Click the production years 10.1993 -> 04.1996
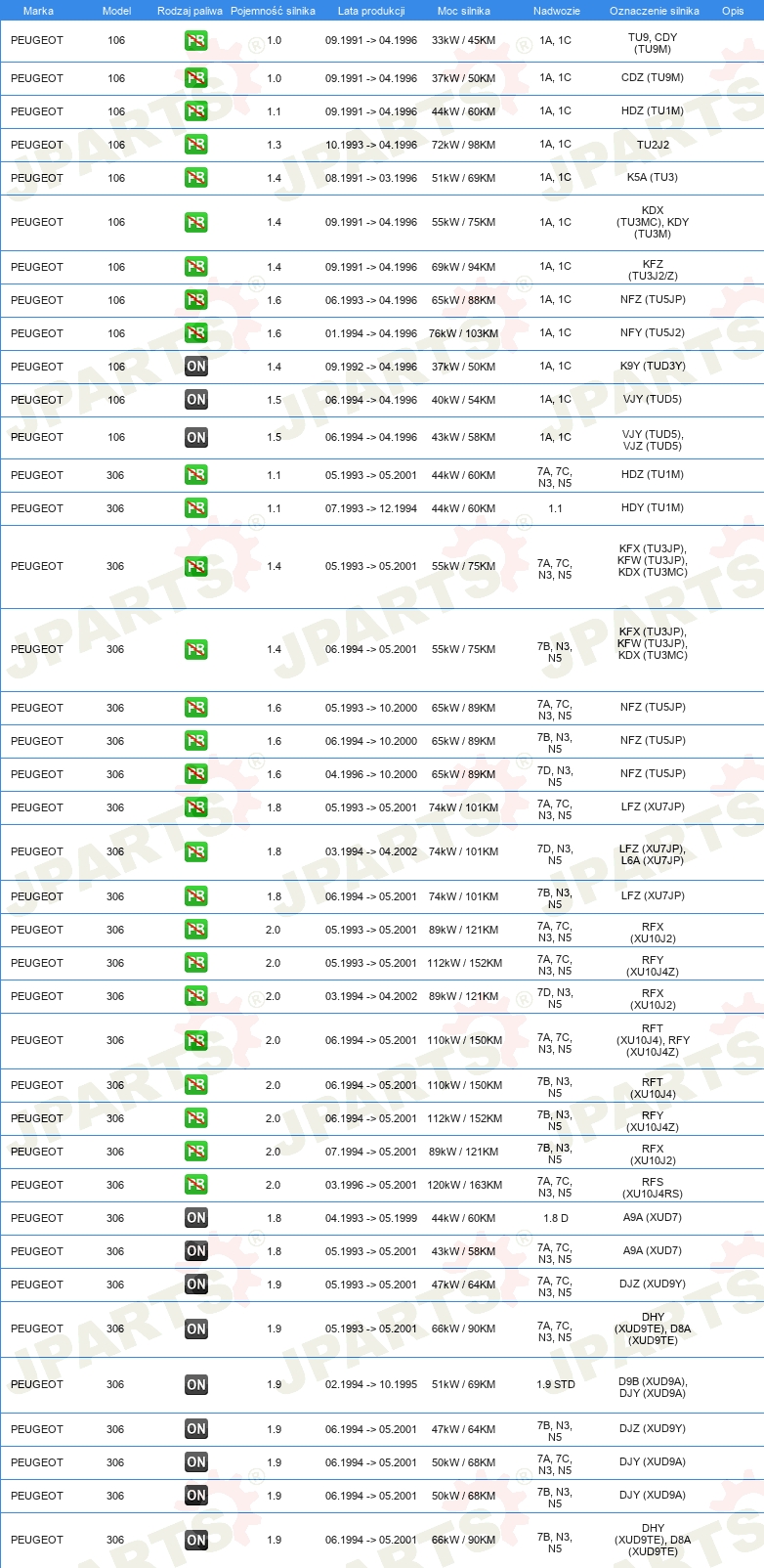764x1568 pixels. click(x=371, y=145)
